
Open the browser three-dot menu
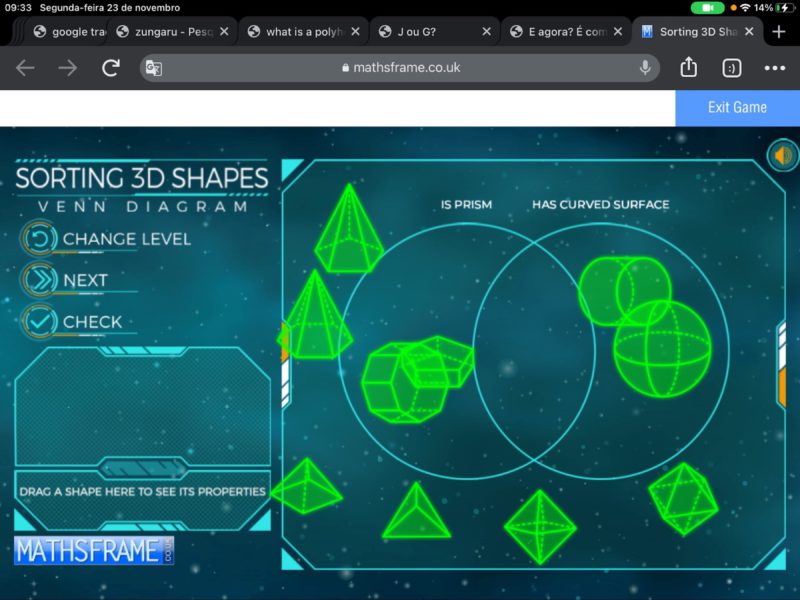coord(775,68)
